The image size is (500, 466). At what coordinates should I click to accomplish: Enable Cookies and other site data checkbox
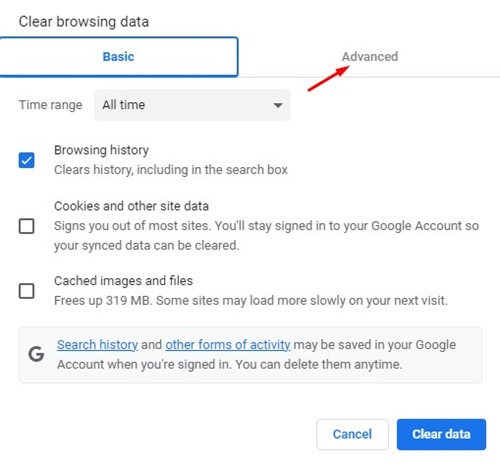pos(26,226)
